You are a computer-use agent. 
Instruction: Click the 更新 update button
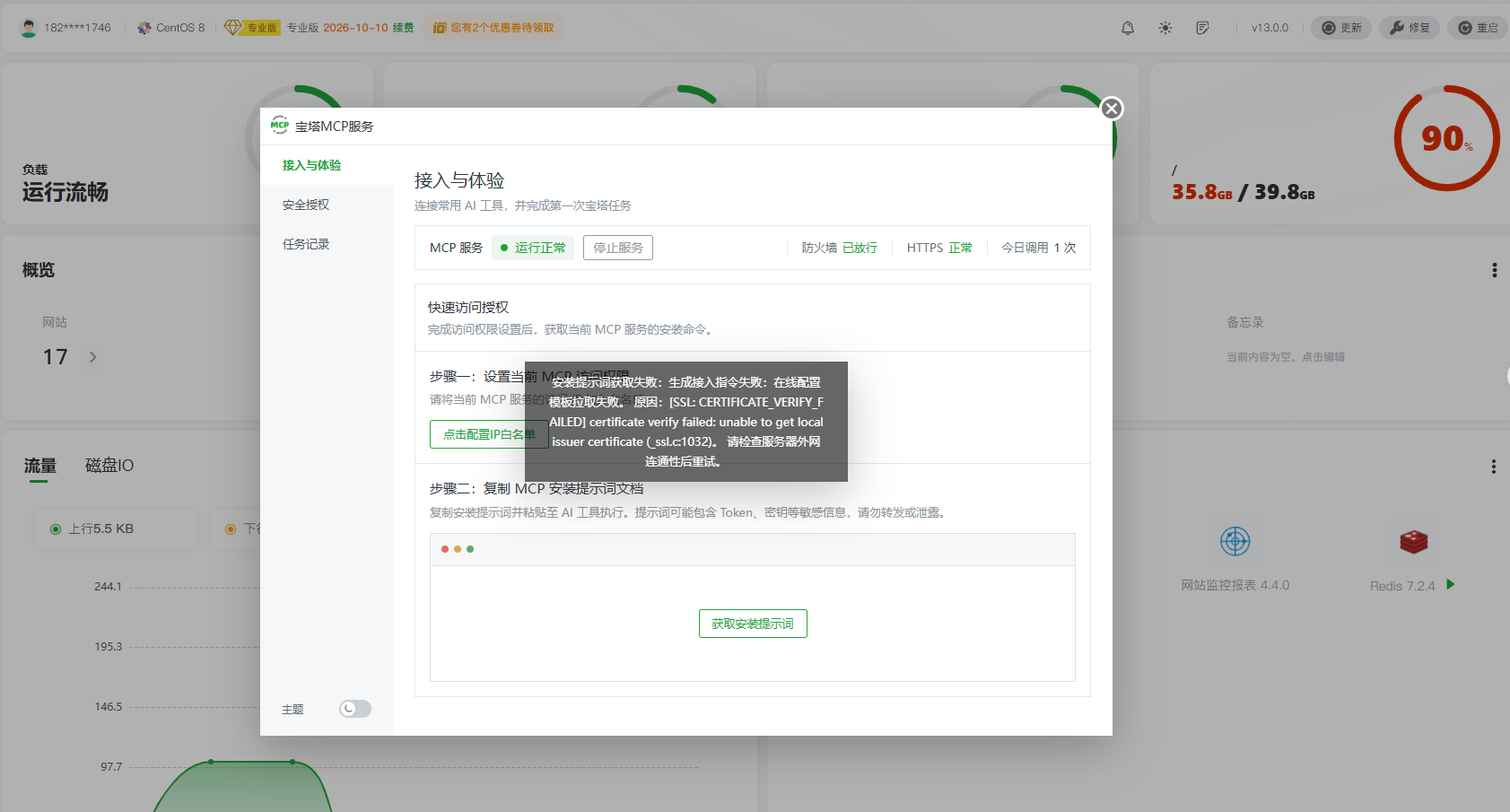pyautogui.click(x=1341, y=28)
